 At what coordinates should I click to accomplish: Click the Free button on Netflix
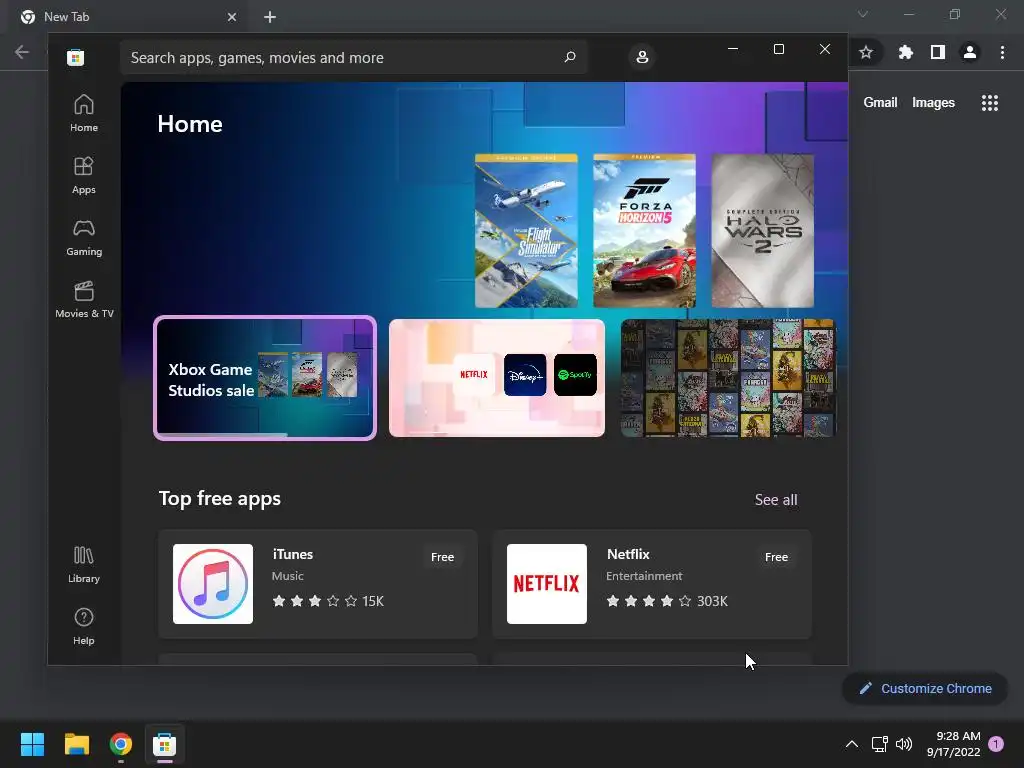(x=776, y=557)
